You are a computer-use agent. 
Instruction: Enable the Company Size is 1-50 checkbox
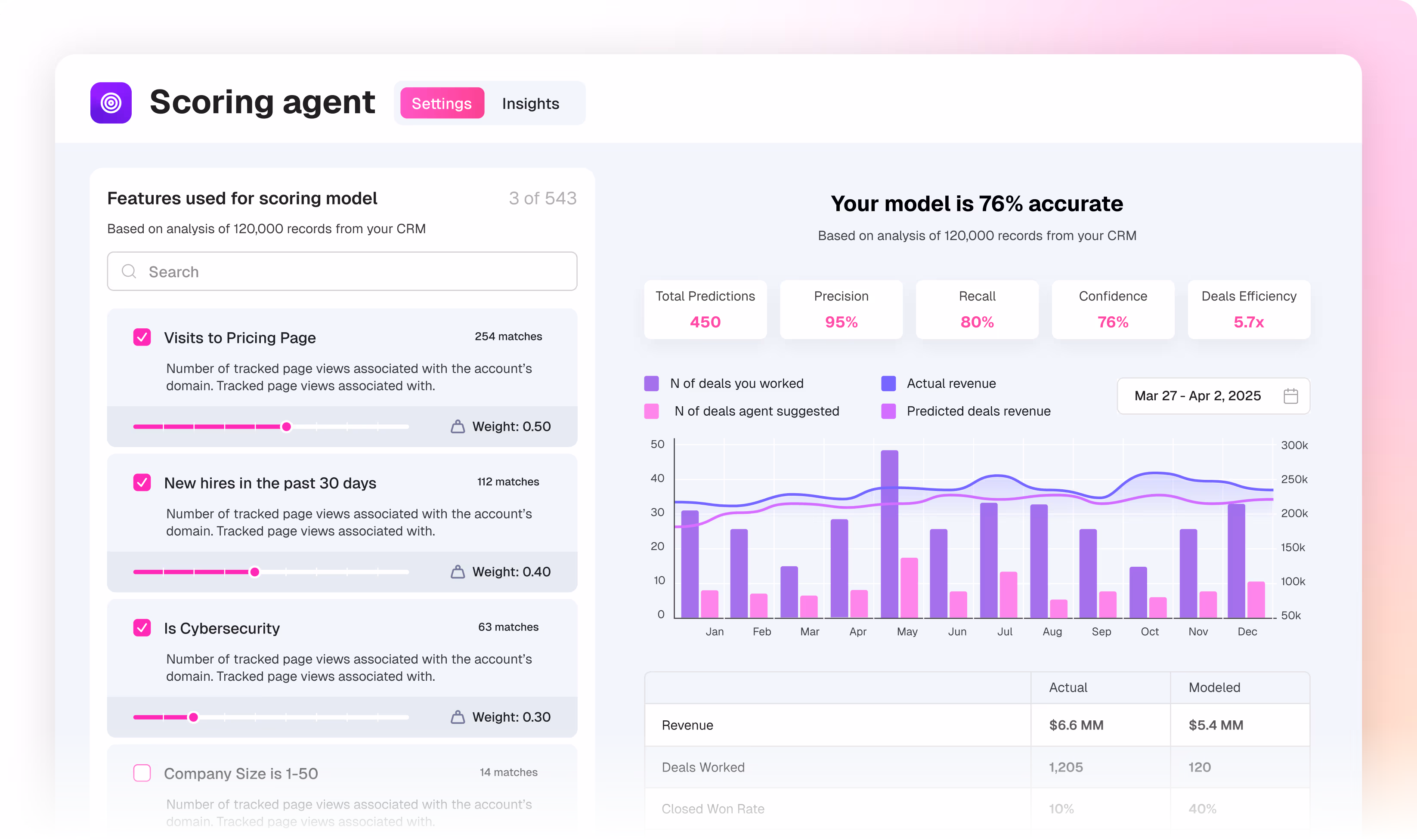142,773
